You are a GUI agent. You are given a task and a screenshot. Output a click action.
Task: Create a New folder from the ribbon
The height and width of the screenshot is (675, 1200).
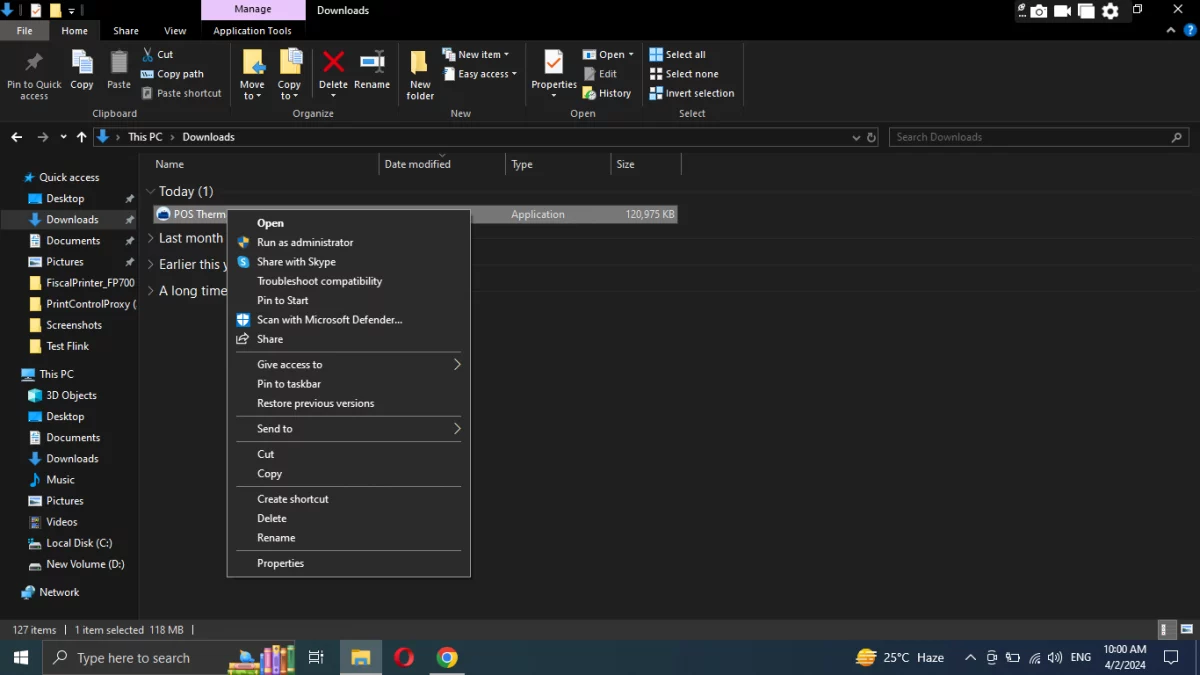tap(419, 73)
